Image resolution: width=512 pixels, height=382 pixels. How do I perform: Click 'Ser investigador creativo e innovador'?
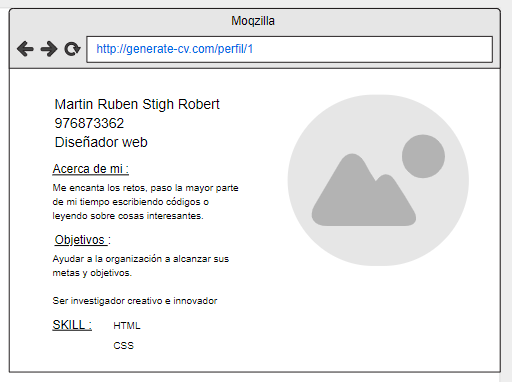coord(135,301)
